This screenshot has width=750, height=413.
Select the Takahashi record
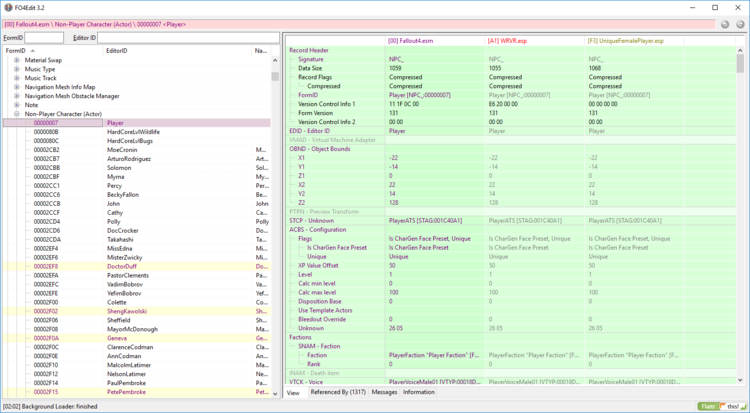pyautogui.click(x=137, y=240)
